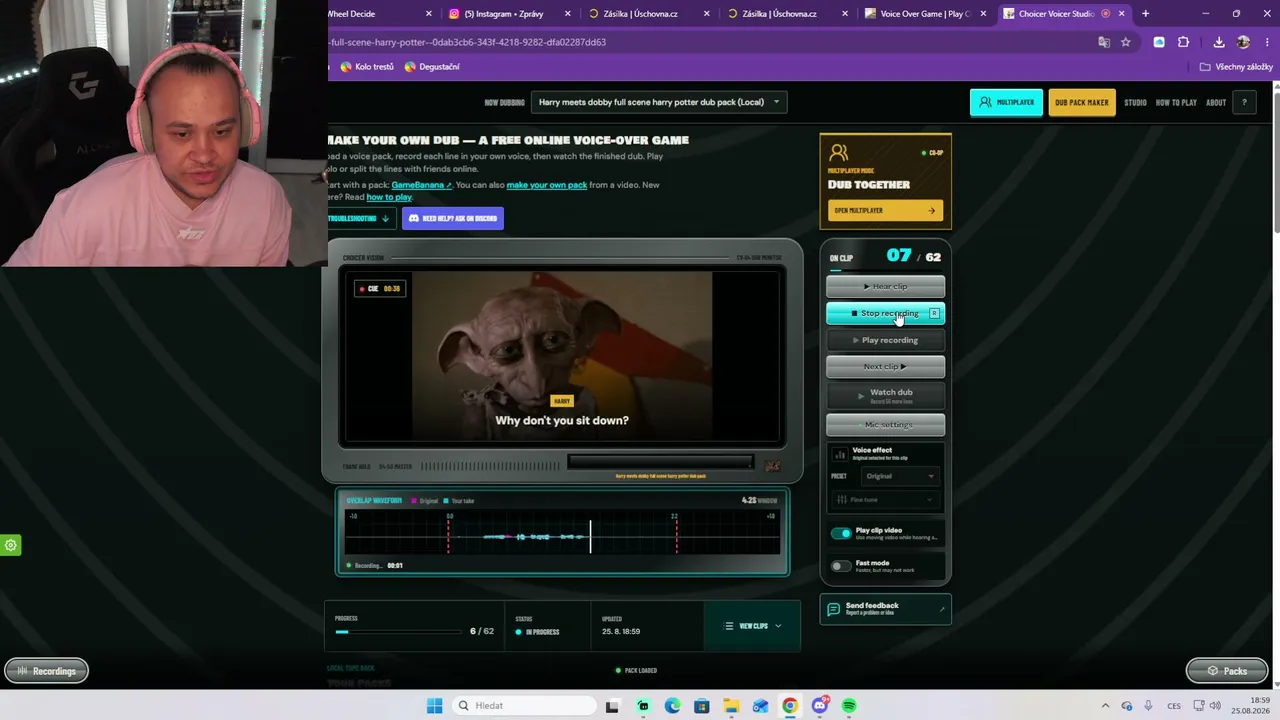
Task: Open Microsoft Edge from taskbar
Action: pyautogui.click(x=672, y=706)
